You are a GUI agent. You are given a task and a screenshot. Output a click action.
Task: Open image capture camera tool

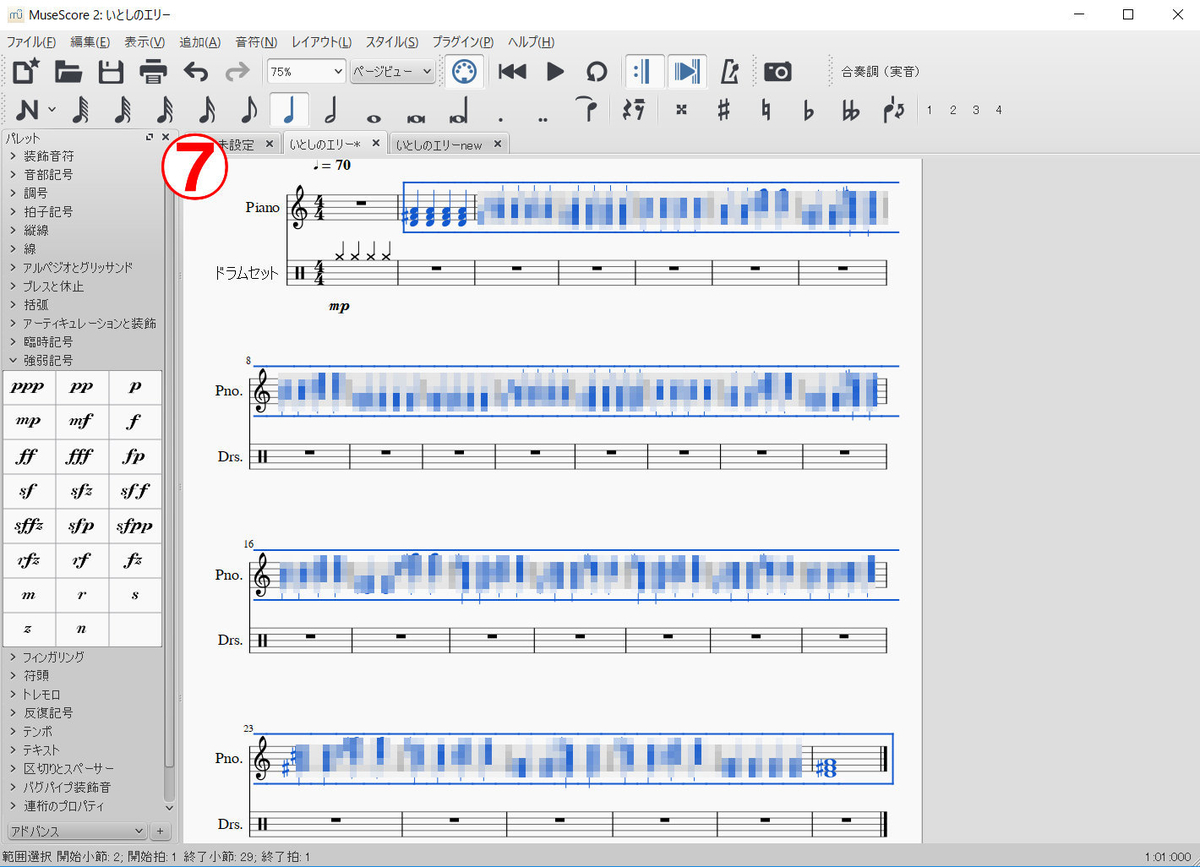tap(778, 71)
